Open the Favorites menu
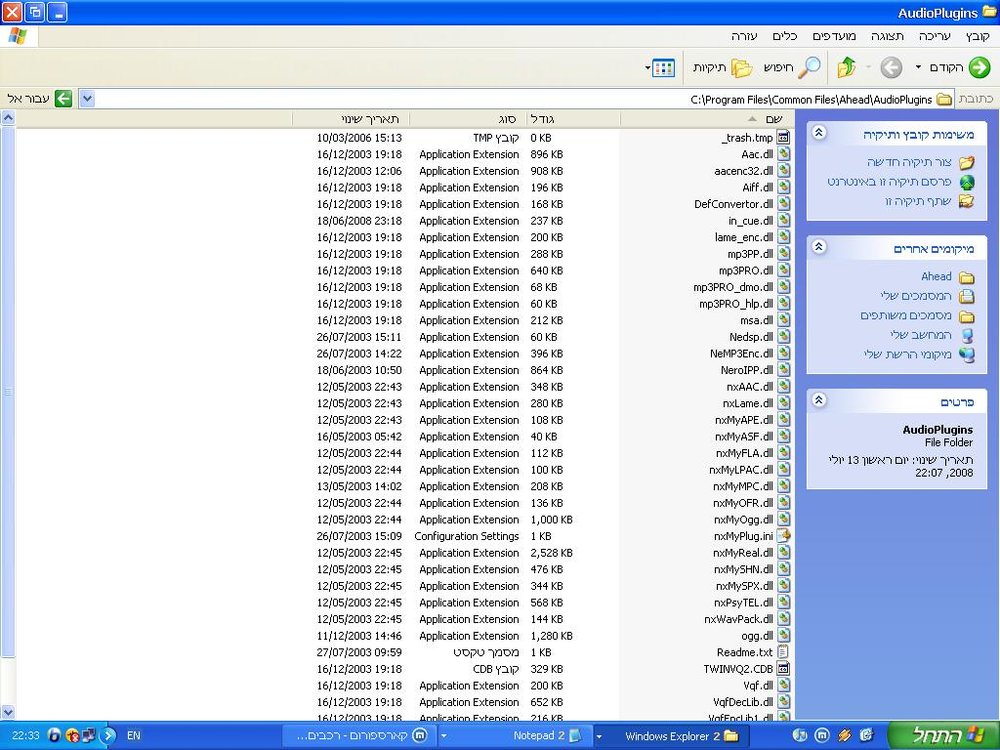This screenshot has height=750, width=1000. click(834, 36)
